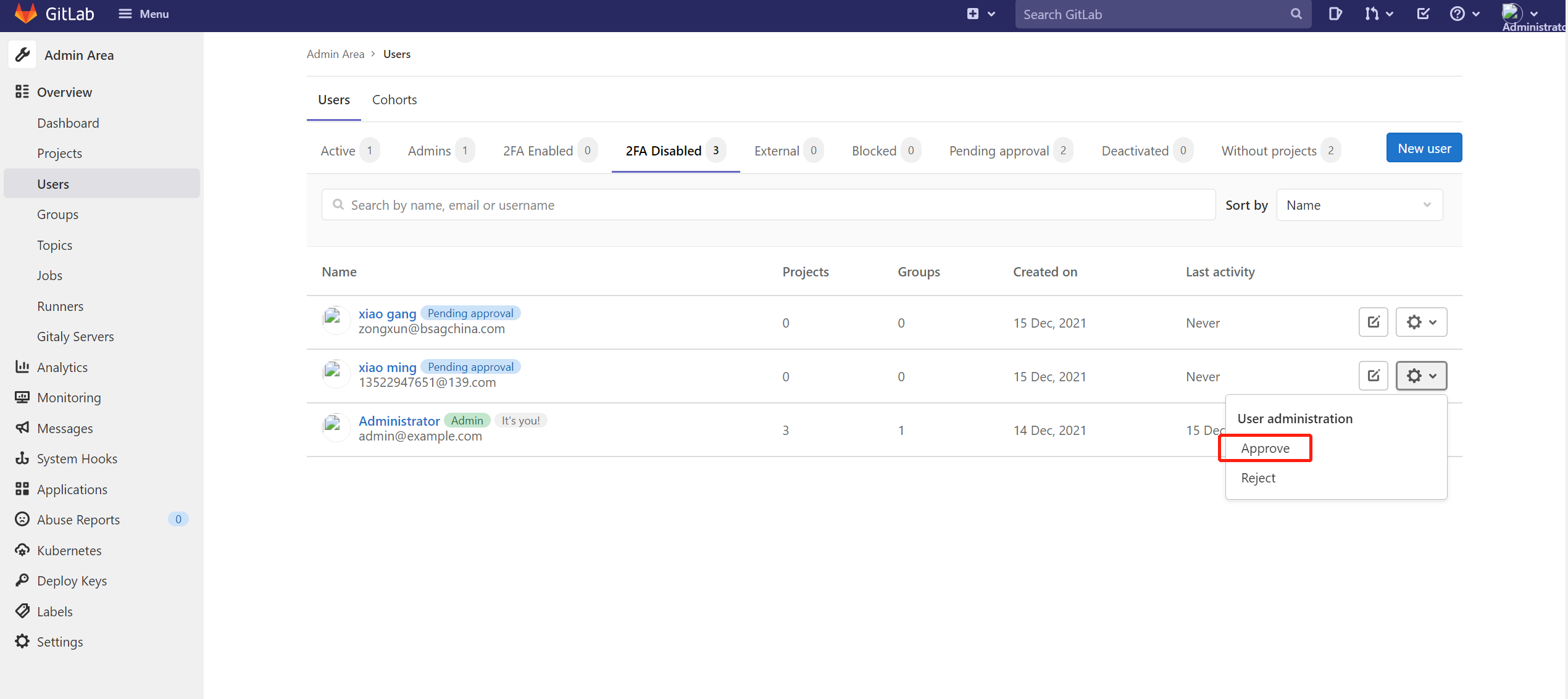1568x699 pixels.
Task: Click the Applications grid icon
Action: [x=22, y=489]
